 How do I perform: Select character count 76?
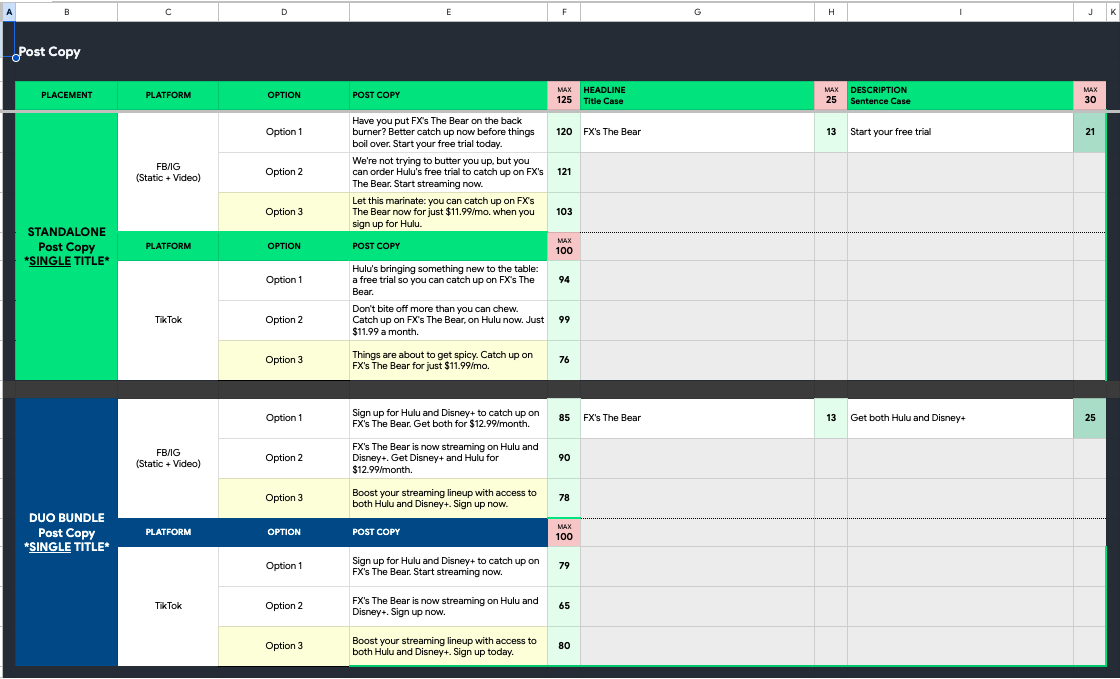coord(564,360)
